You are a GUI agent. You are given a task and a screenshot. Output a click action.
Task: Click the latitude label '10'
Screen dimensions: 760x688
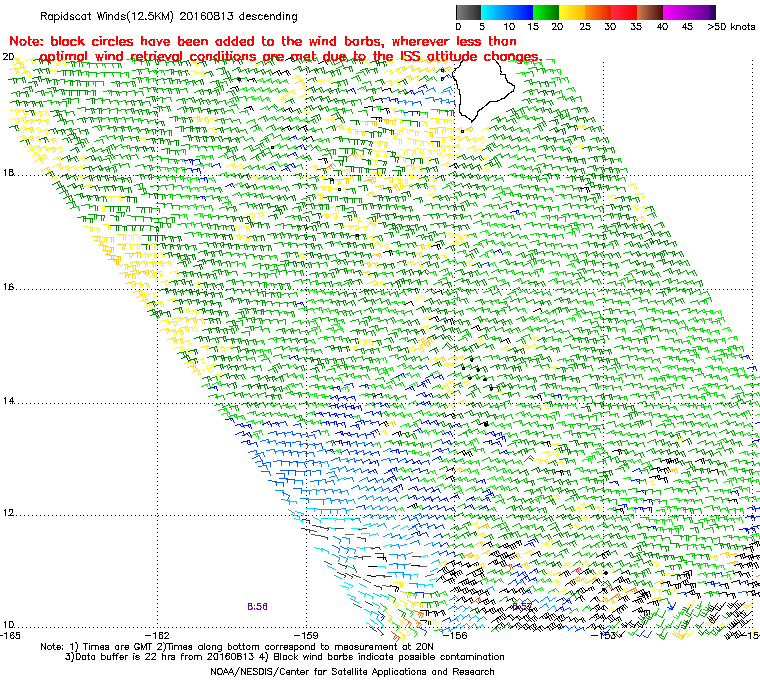coord(8,625)
